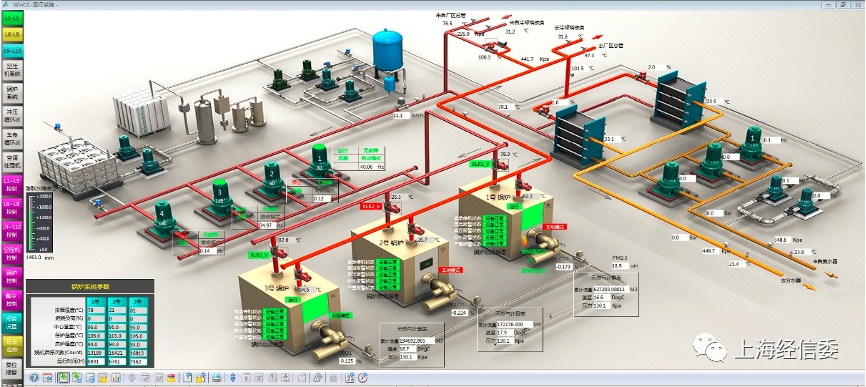Toggle the green BLR3_V valve label
Viewport: 866px width, 387px height.
pyautogui.click(x=258, y=256)
